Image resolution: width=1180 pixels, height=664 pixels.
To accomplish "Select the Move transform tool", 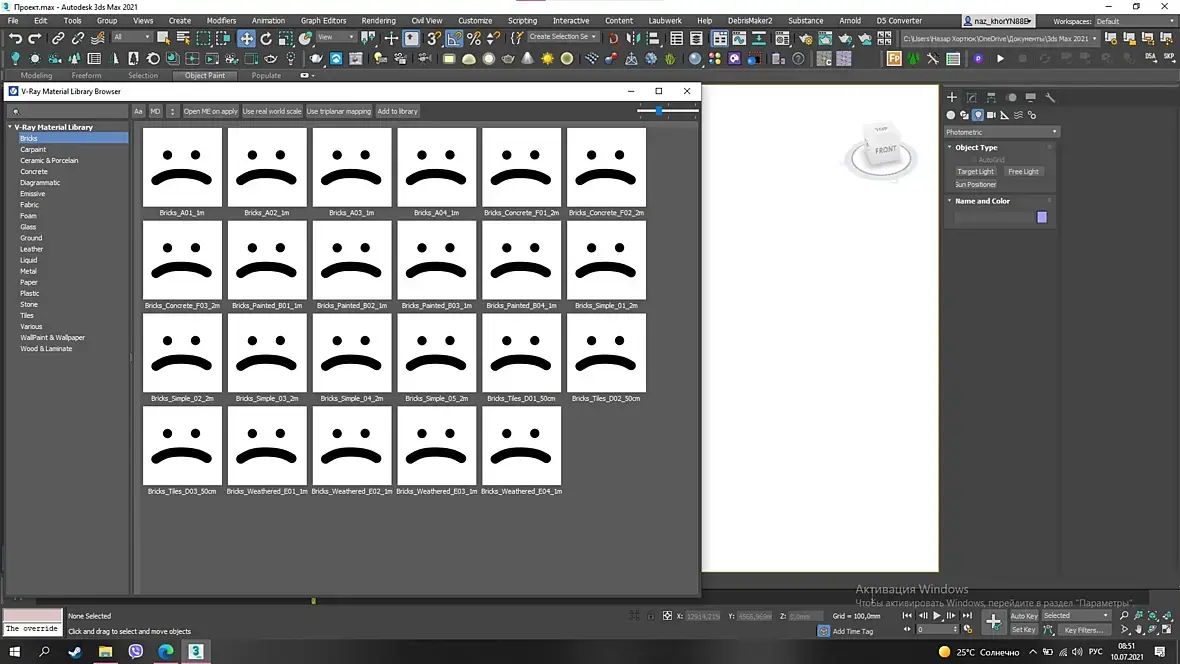I will click(246, 38).
